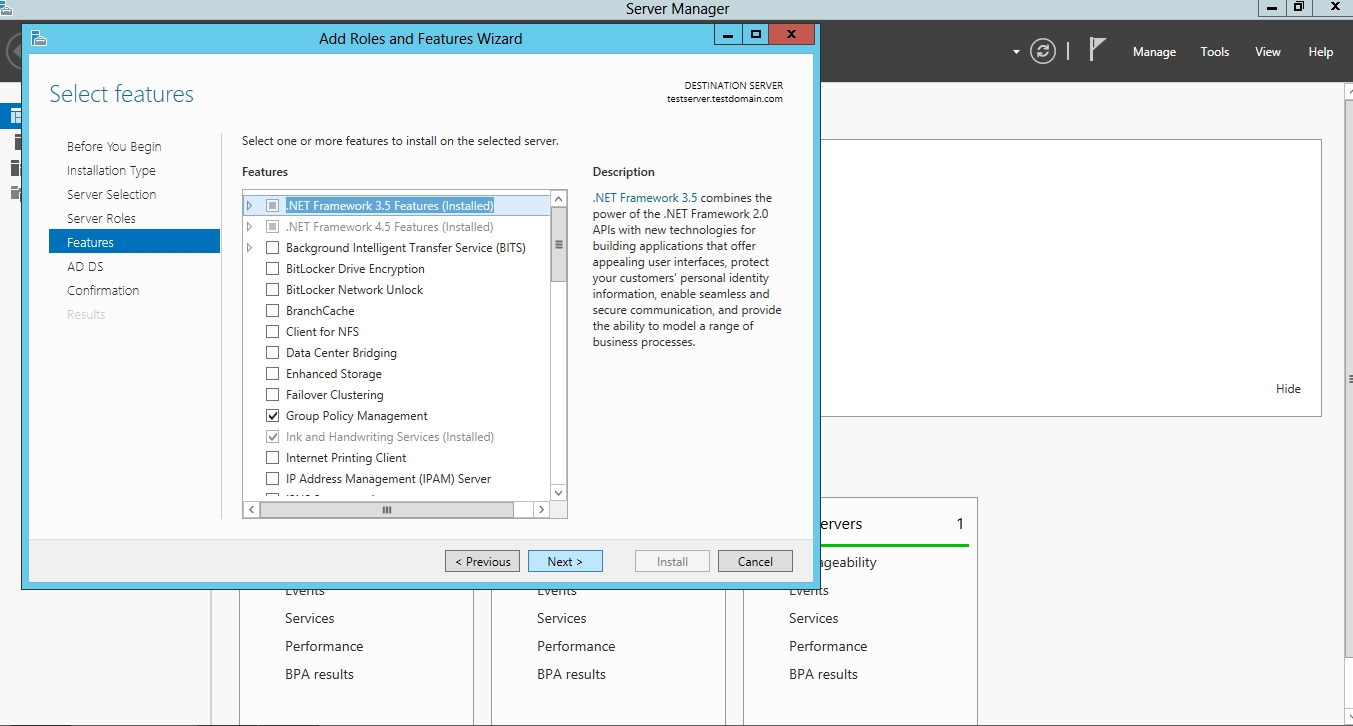
Task: Click the scroll down arrow in Features list
Action: coord(558,492)
